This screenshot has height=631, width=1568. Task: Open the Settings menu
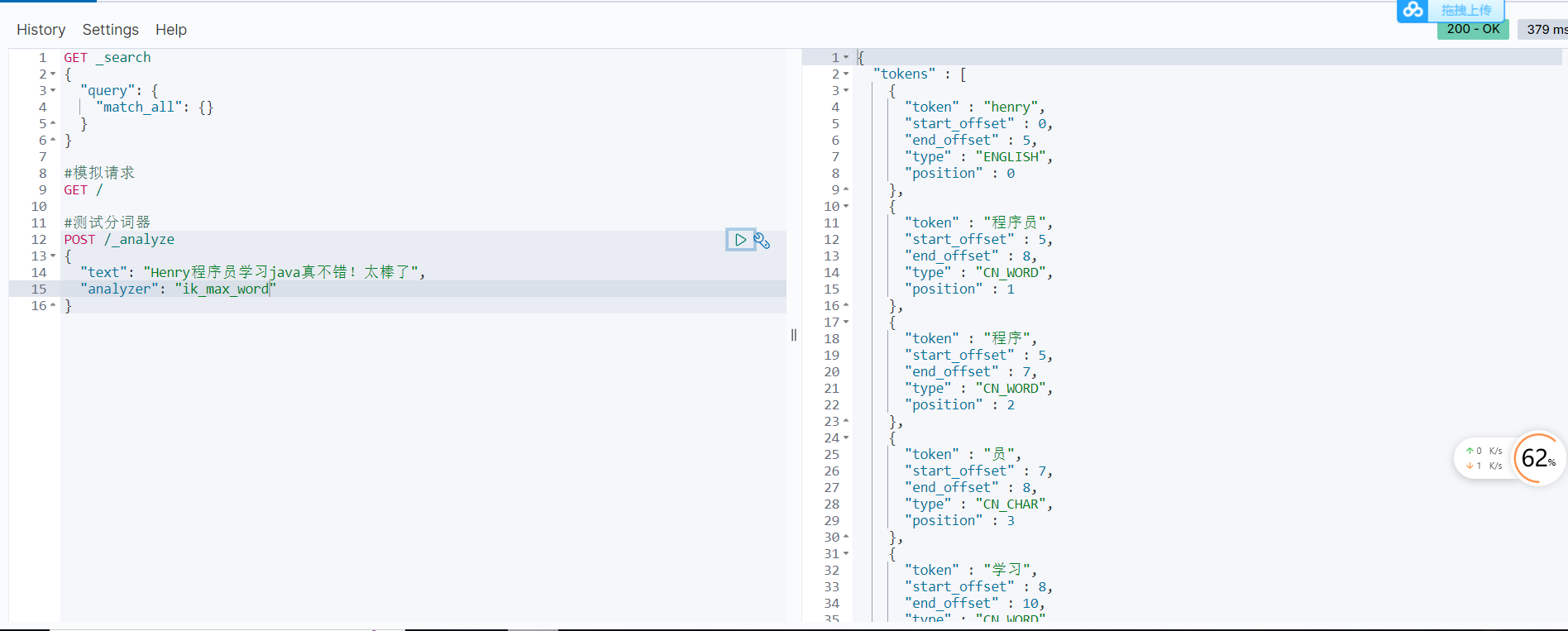[x=110, y=30]
